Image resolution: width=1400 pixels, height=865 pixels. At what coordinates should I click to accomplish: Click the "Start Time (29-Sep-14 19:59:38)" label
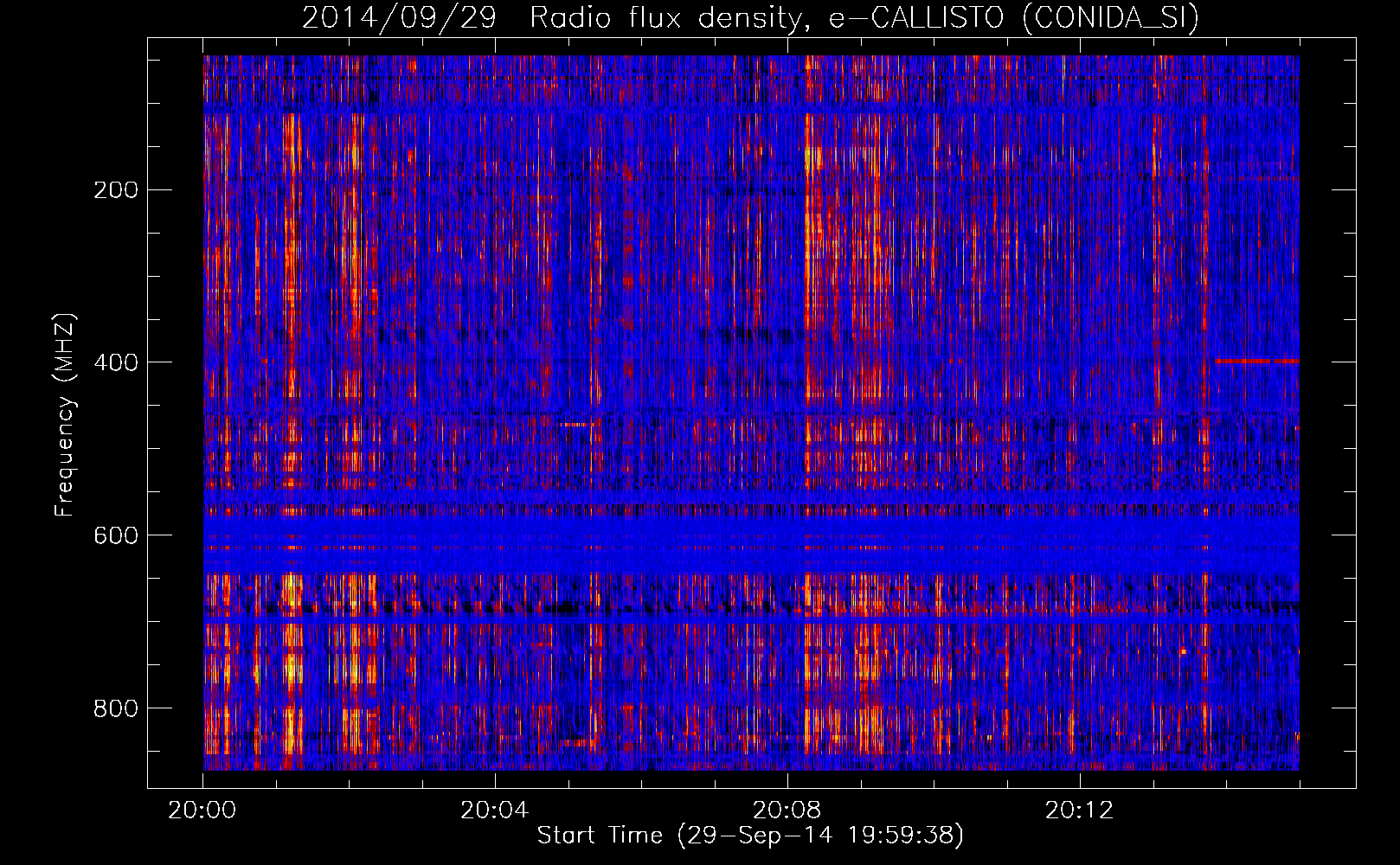pos(750,836)
